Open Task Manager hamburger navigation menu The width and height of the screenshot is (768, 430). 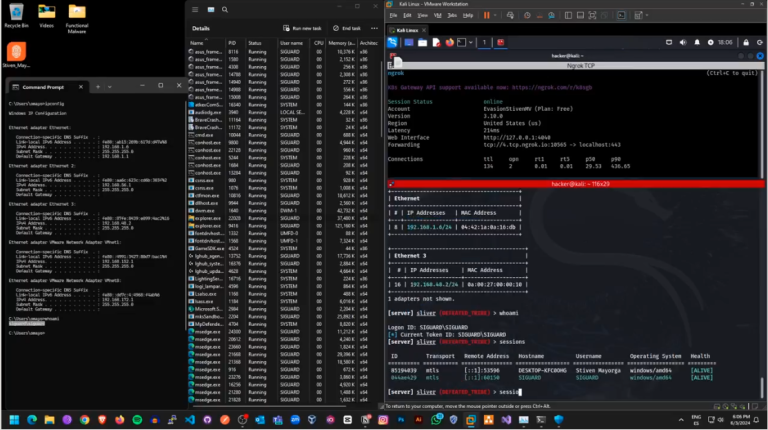[x=195, y=9]
